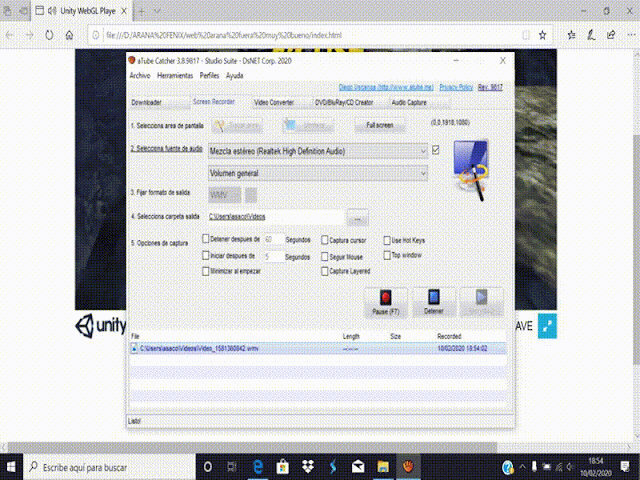Go back in the Edge browser
This screenshot has height=480, width=640.
pyautogui.click(x=10, y=35)
